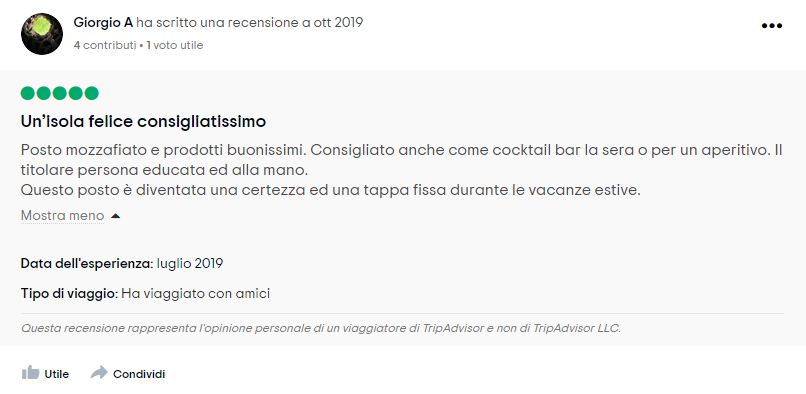Click the review paragraph starting Posto mozzafiato
This screenshot has height=394, width=806.
pos(401,171)
